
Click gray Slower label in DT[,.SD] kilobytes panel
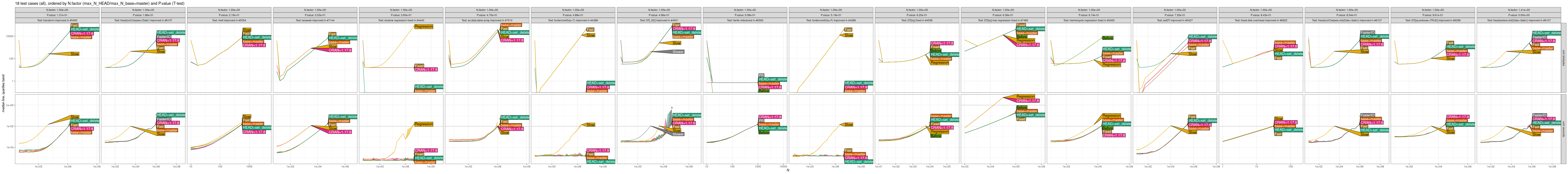[x=678, y=52]
